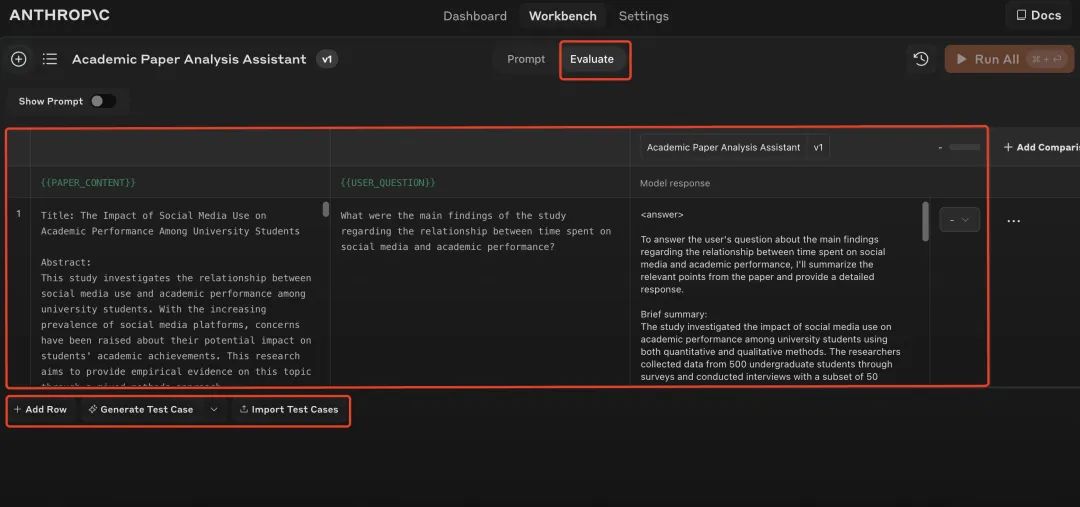Open chevron dropdown beside Generate Test Case
Screen dimensions: 1080x507
pos(213,410)
